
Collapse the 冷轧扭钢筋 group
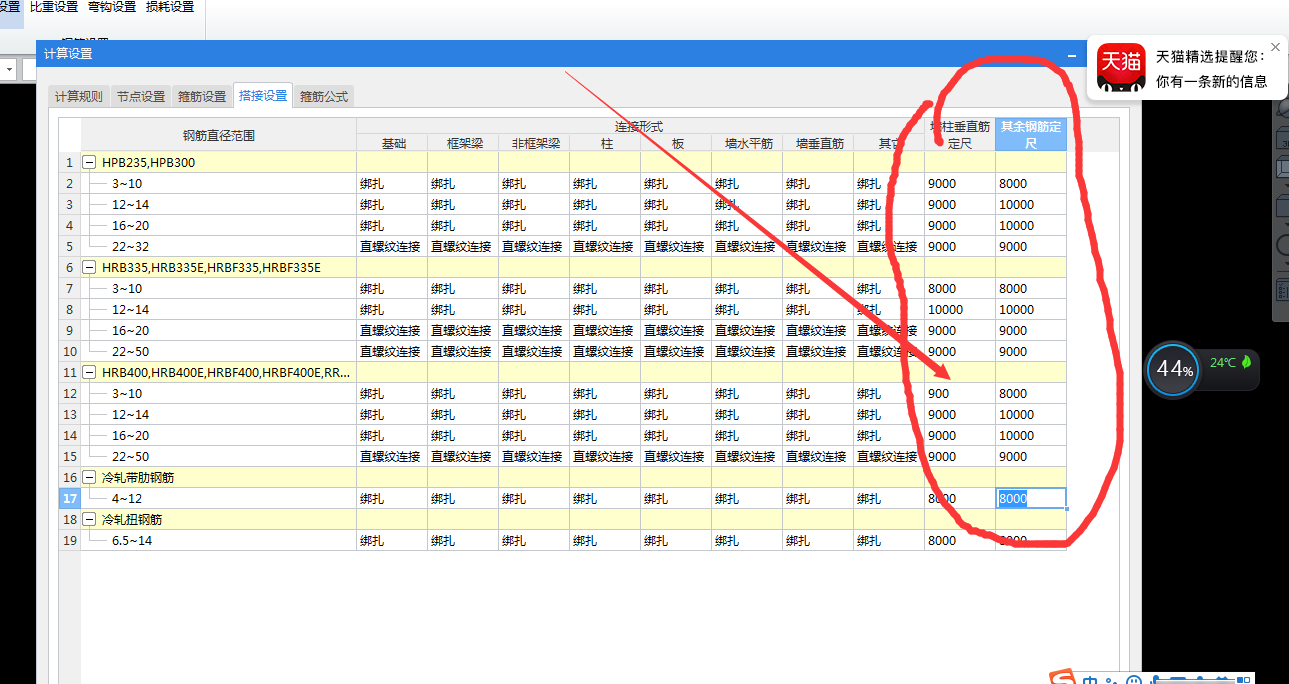(x=90, y=520)
